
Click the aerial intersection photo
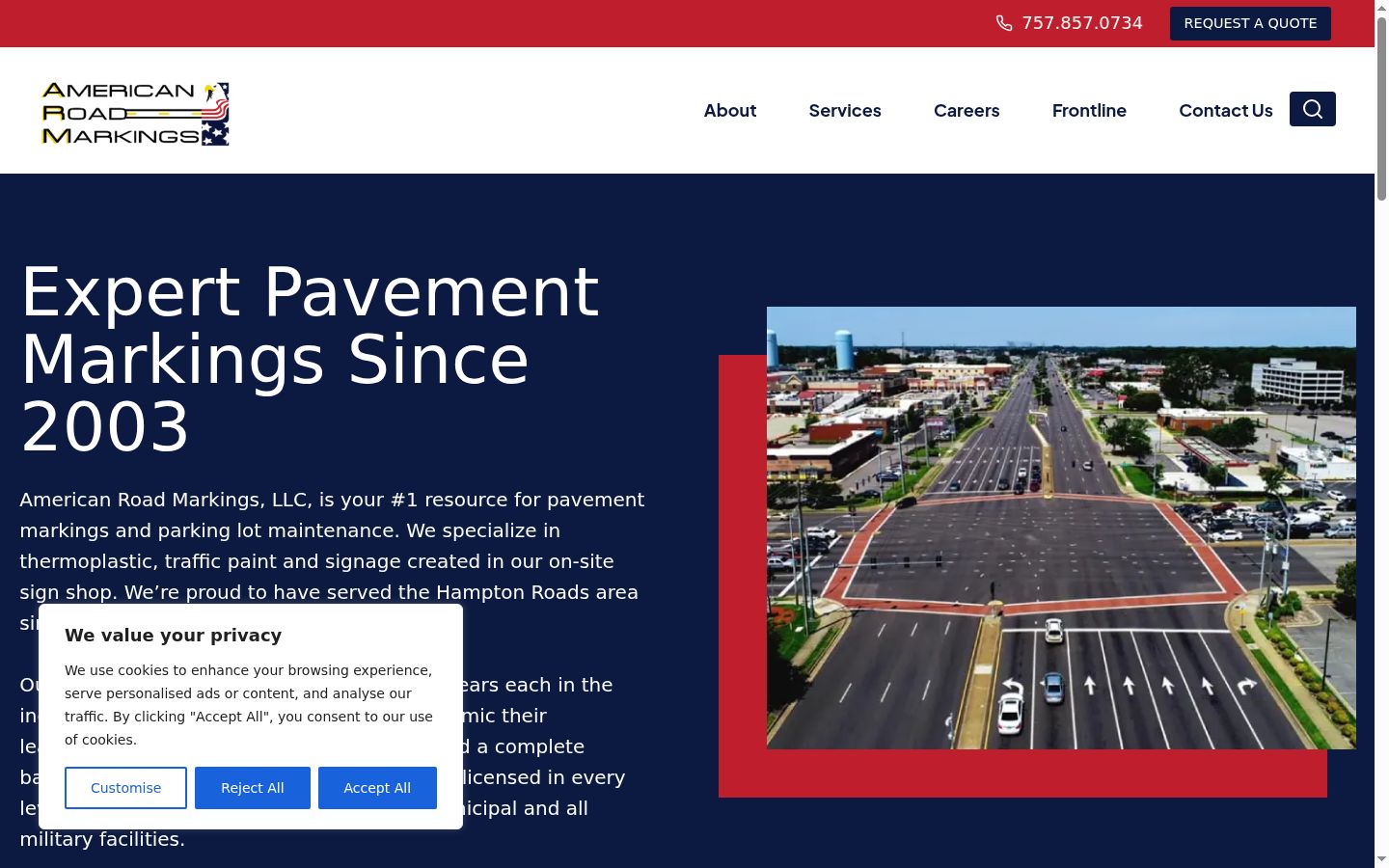tap(1061, 528)
